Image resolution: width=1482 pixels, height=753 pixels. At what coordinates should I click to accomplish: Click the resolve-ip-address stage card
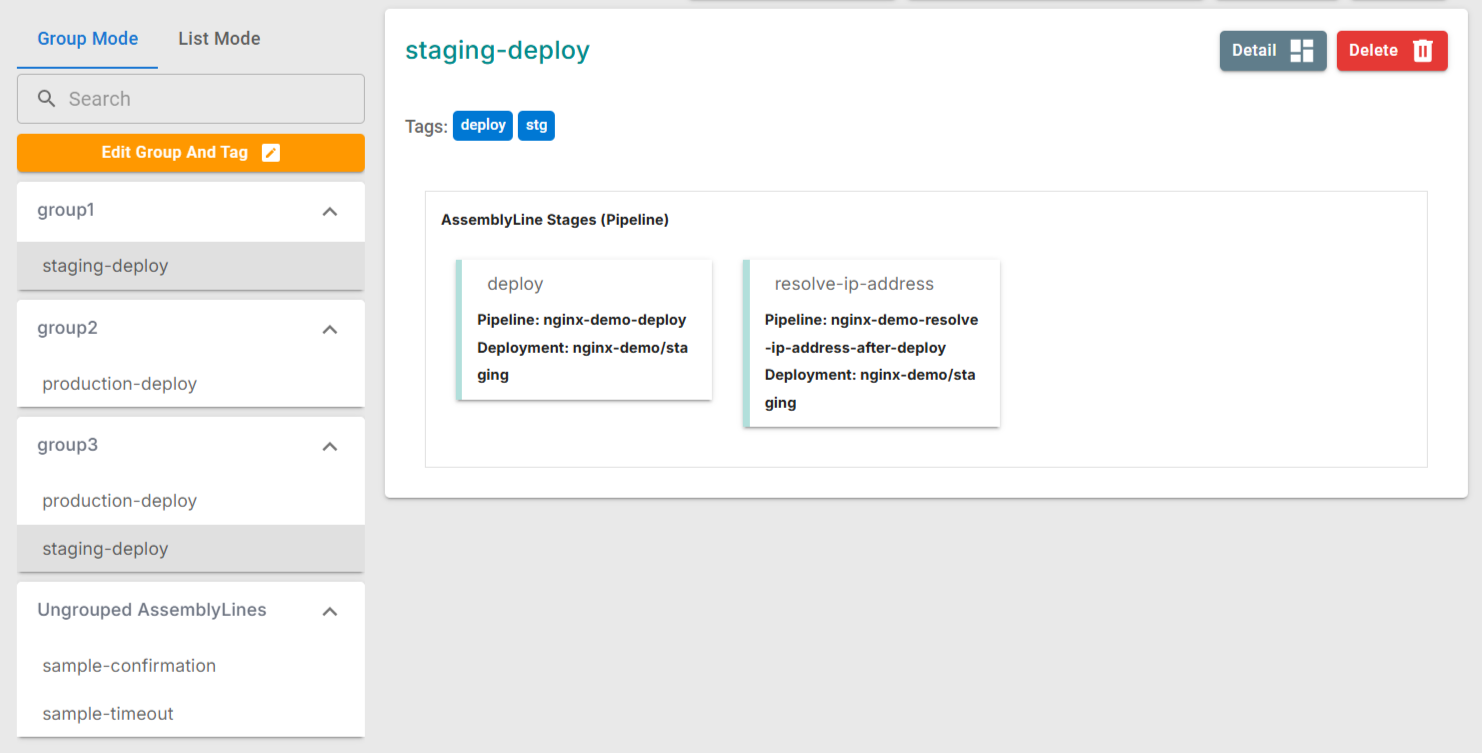[x=872, y=343]
